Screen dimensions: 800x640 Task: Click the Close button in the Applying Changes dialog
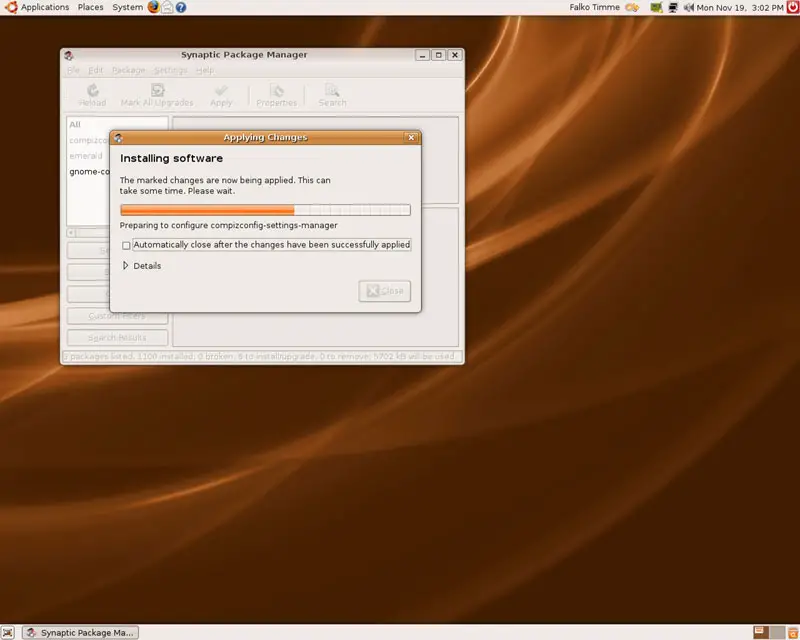tap(385, 291)
